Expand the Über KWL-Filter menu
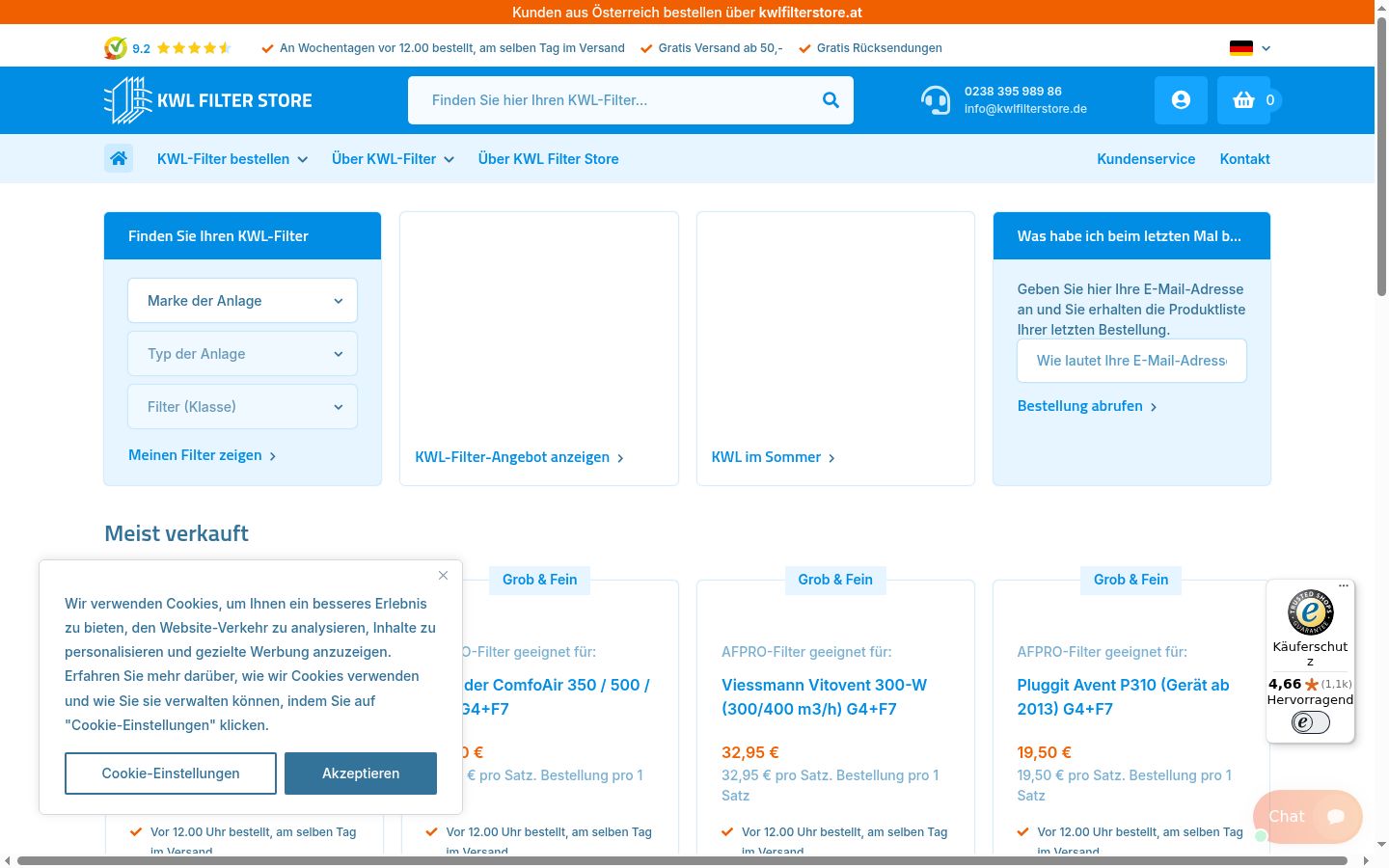Screen dimensions: 1389x868 393,159
